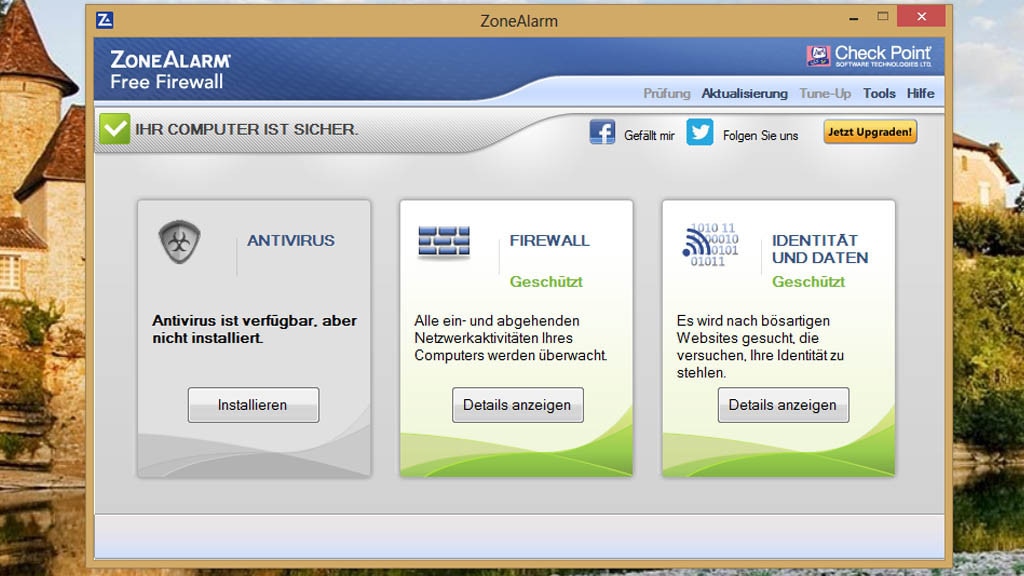Select the Prüfung menu item
Screen dimensions: 1024x576
coord(667,93)
